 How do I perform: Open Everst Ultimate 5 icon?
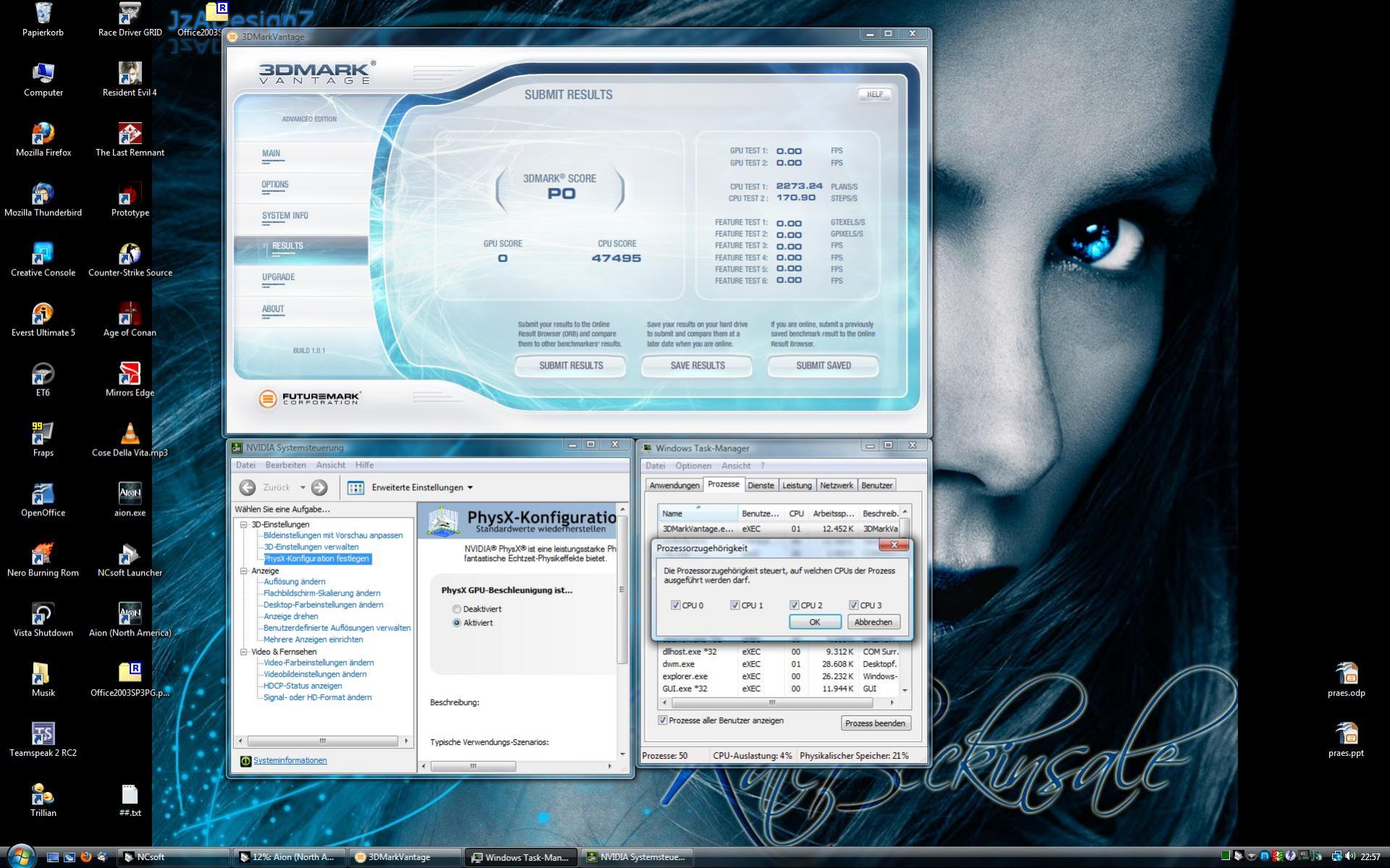(43, 321)
